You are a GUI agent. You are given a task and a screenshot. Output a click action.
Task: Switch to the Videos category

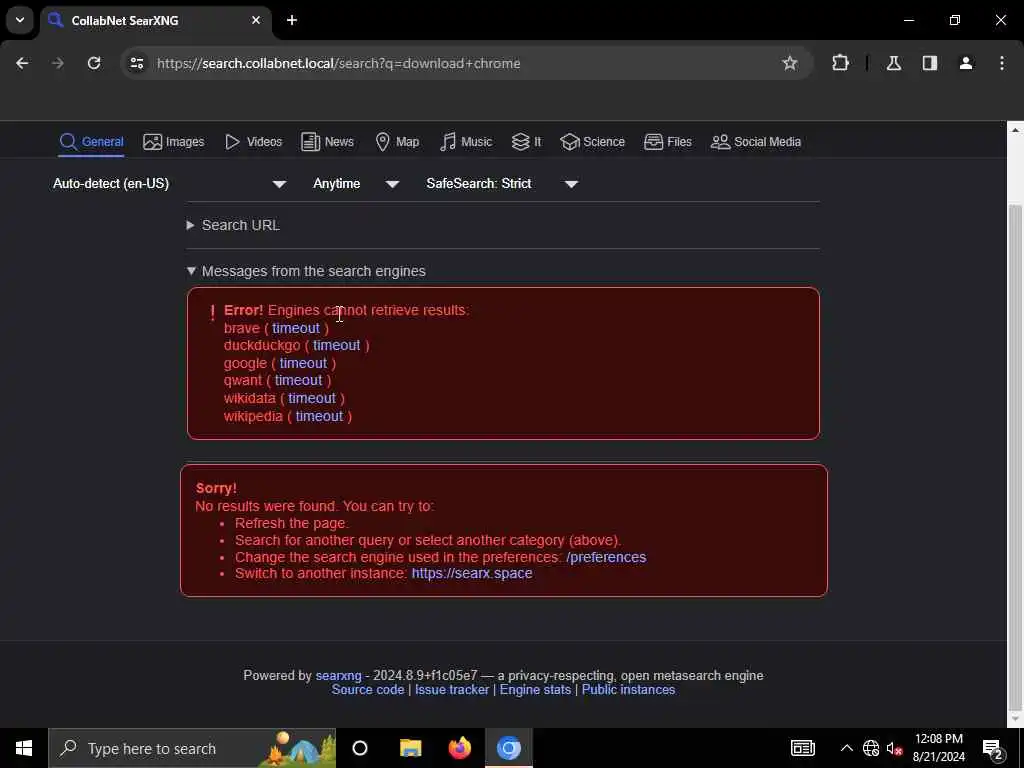click(253, 142)
